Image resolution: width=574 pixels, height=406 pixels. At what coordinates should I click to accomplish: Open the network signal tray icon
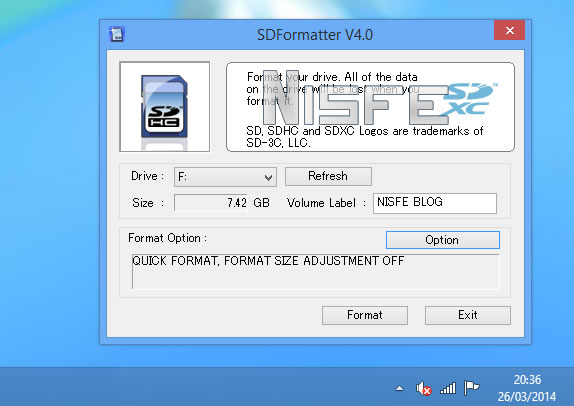click(448, 388)
